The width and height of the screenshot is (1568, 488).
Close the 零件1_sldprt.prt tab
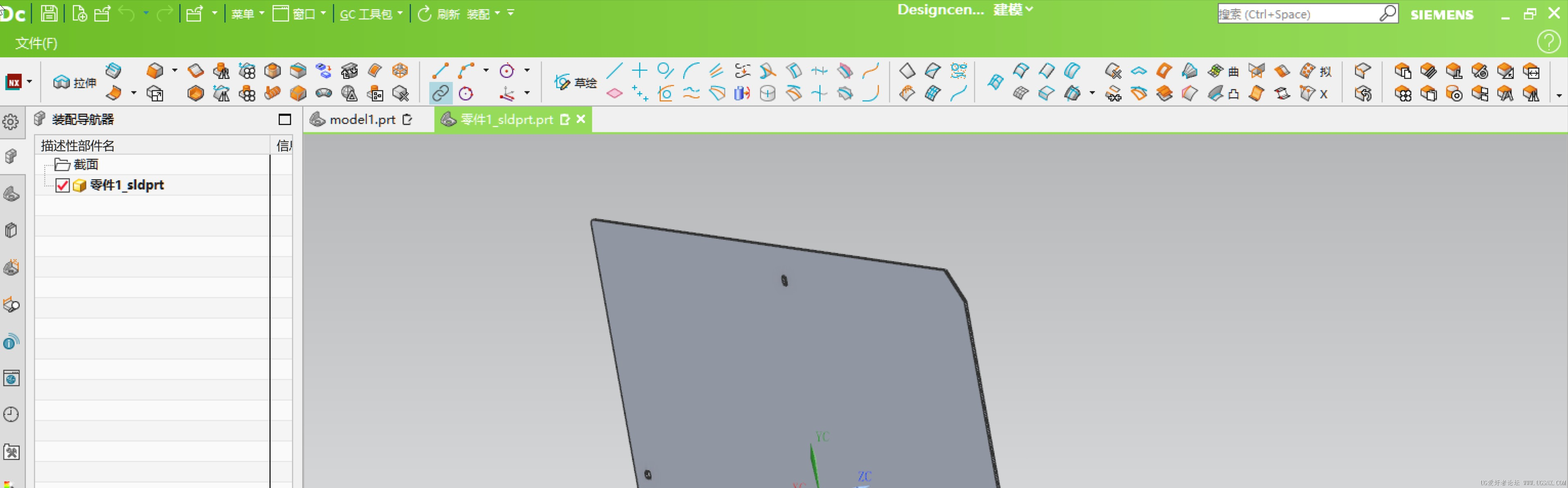[581, 119]
